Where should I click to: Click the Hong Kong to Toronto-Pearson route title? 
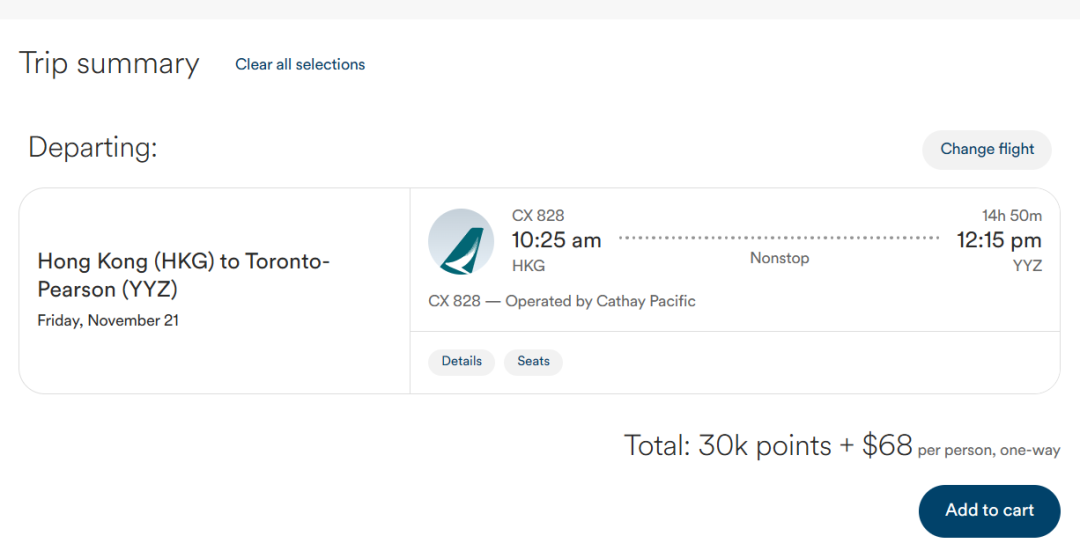(x=183, y=275)
